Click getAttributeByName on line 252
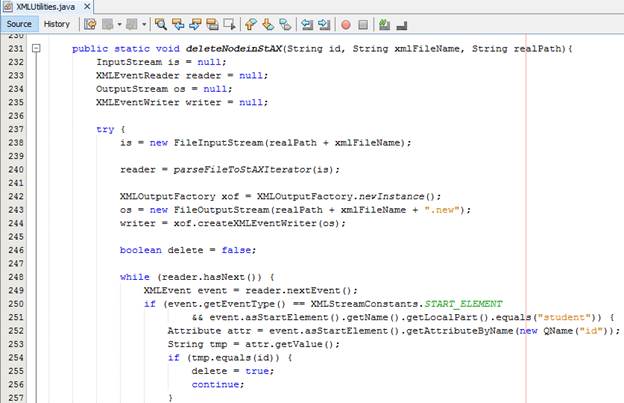Screen dimensions: 624x403 click(460, 331)
